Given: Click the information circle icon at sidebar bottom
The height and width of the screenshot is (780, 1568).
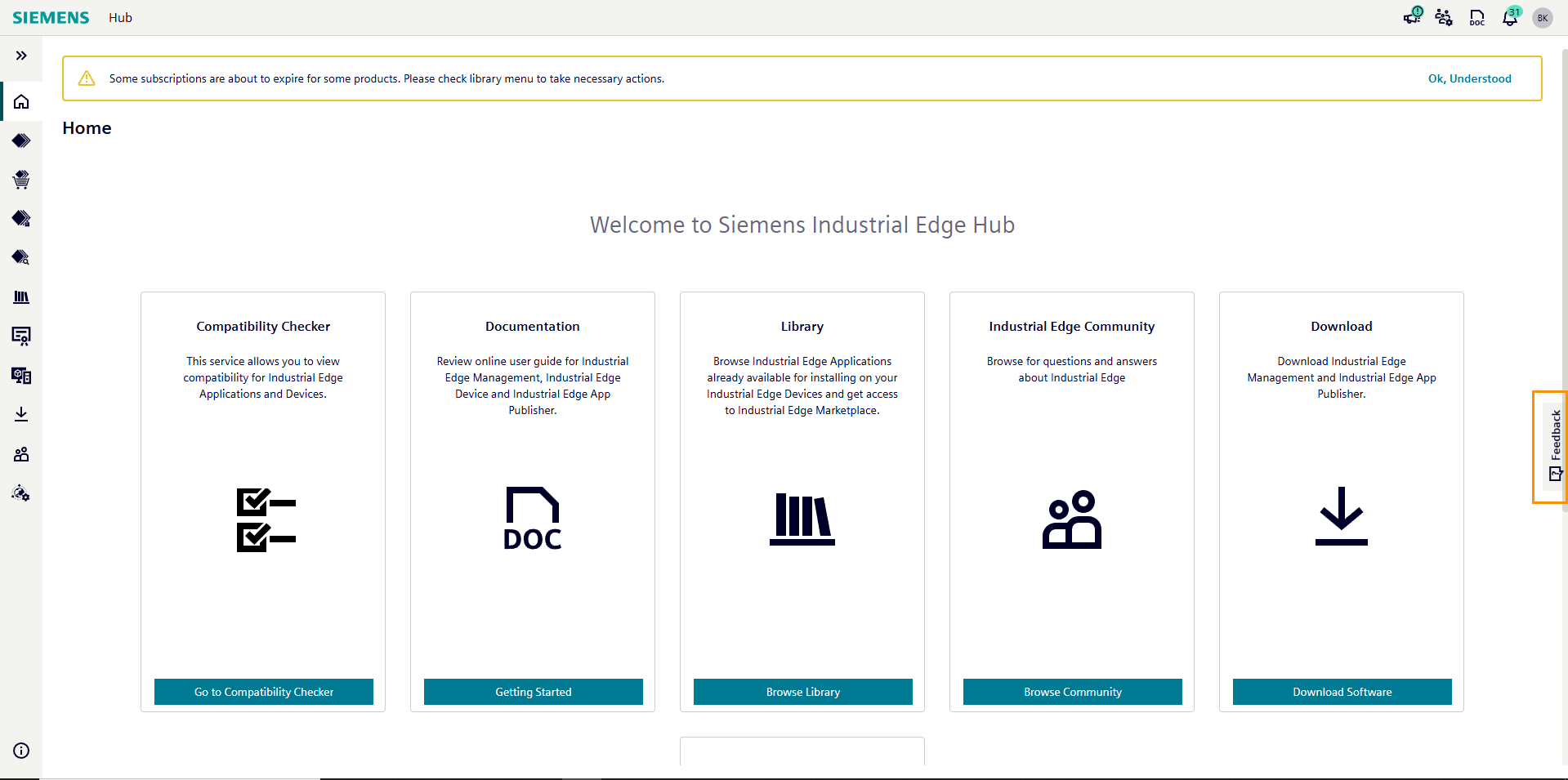Looking at the screenshot, I should click(x=21, y=751).
